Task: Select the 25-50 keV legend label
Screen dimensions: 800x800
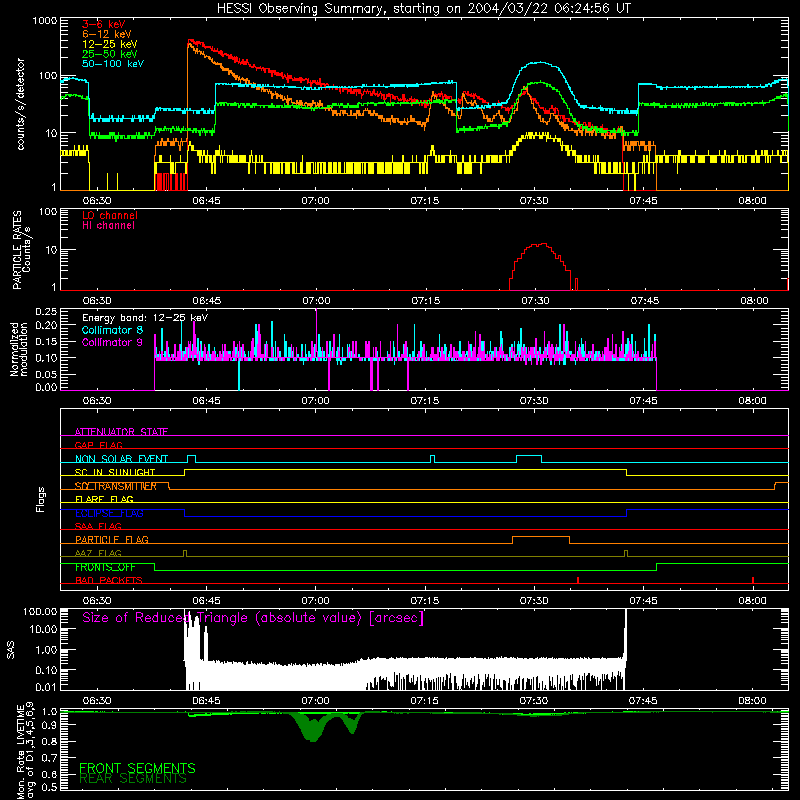Action: click(x=110, y=54)
